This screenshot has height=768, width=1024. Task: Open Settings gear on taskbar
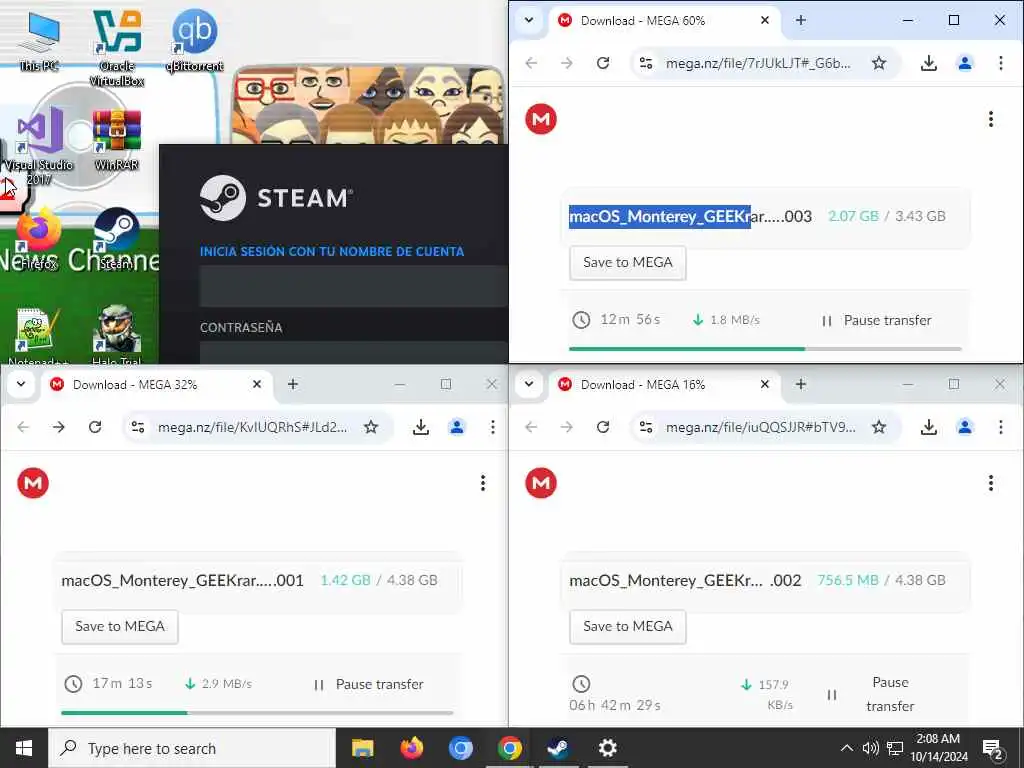[x=607, y=748]
